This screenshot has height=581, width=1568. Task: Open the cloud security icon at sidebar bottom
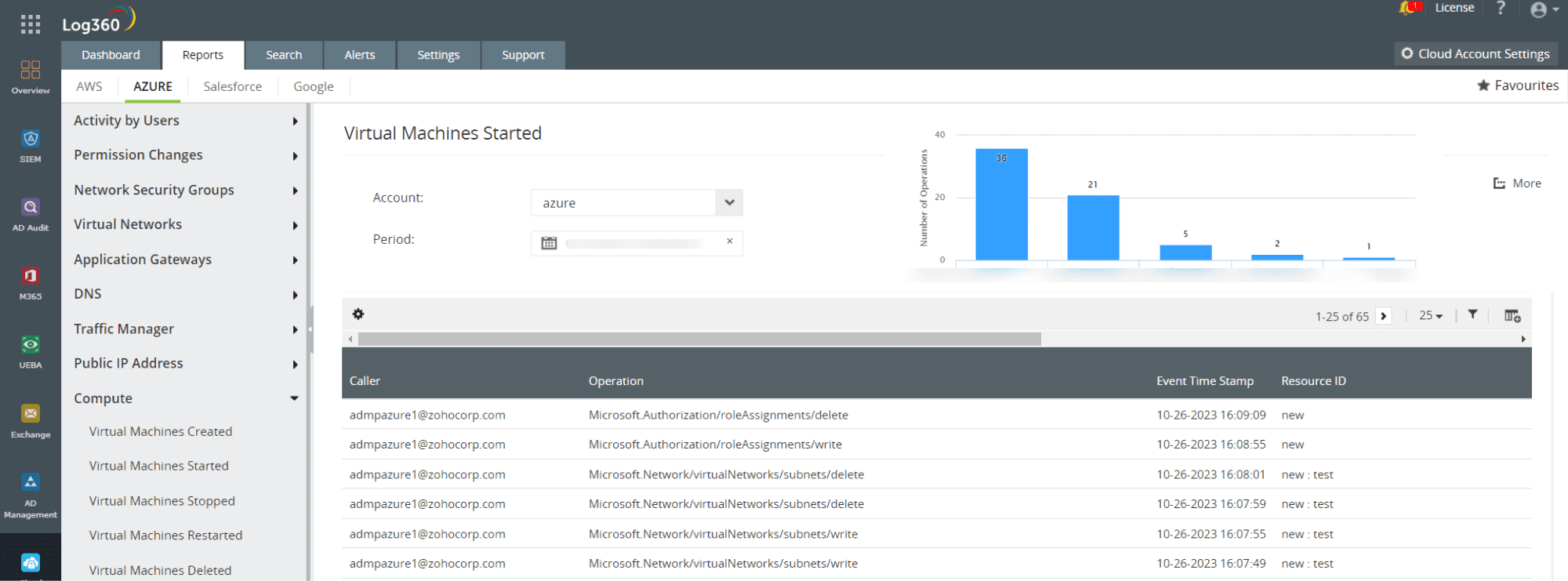[31, 562]
